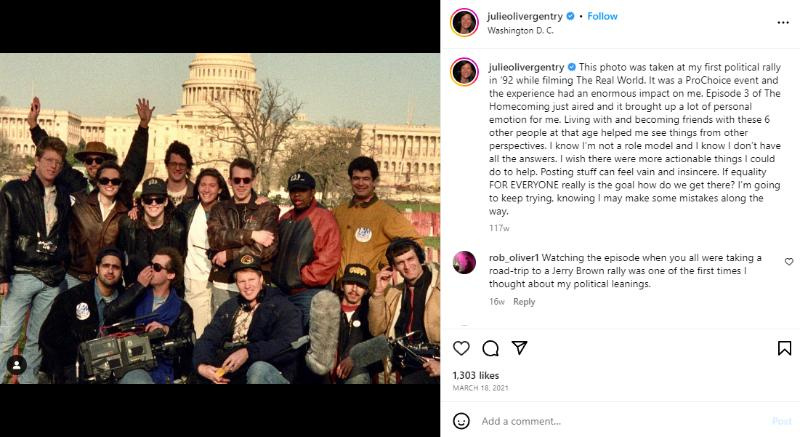
Task: Open julieolivergentry username in caption
Action: pyautogui.click(x=527, y=67)
